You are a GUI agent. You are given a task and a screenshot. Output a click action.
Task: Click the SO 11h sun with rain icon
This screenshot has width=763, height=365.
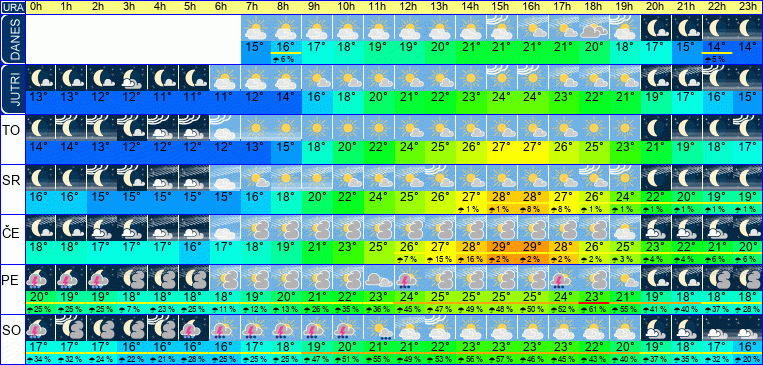(379, 328)
